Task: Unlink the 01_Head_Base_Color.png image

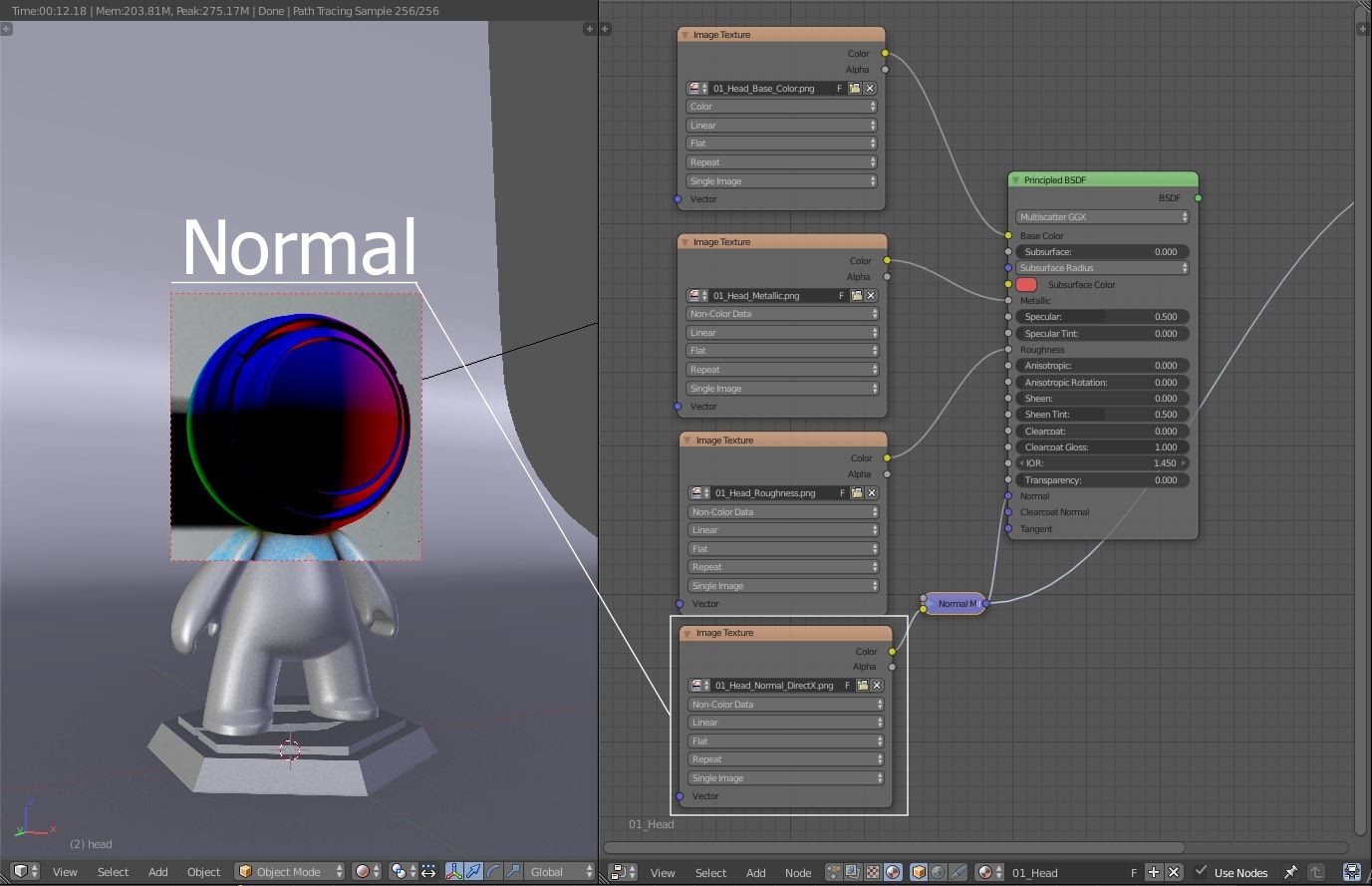Action: click(870, 89)
